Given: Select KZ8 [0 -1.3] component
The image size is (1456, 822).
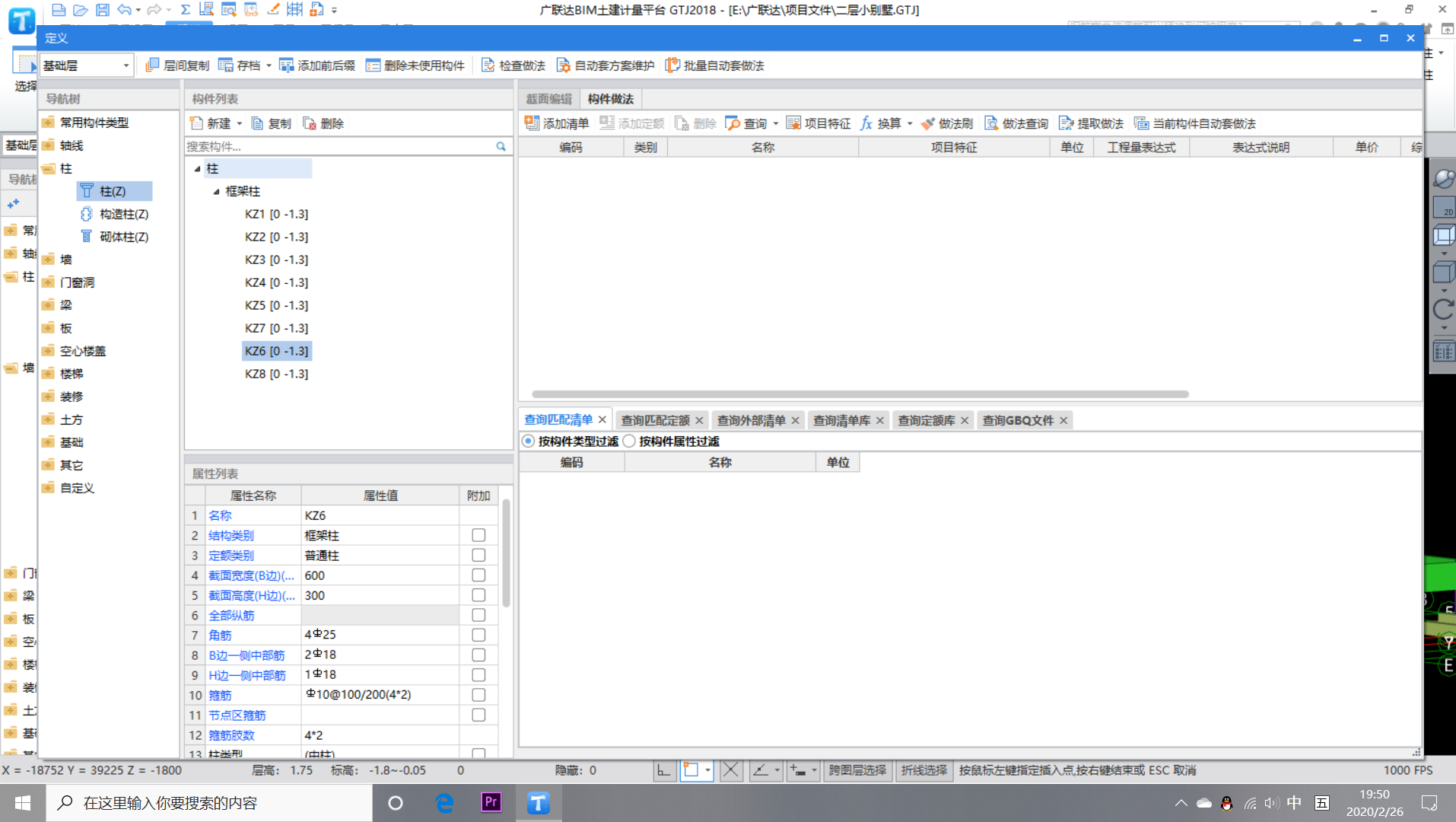Looking at the screenshot, I should 276,374.
